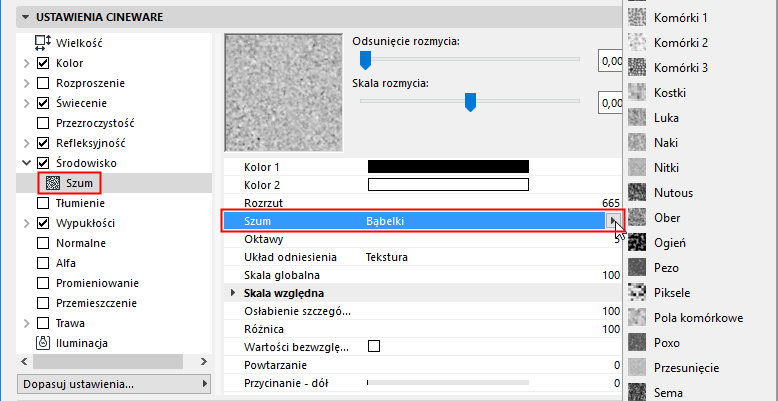The image size is (778, 401).
Task: Select the Nutous noise pattern icon
Action: 637,193
